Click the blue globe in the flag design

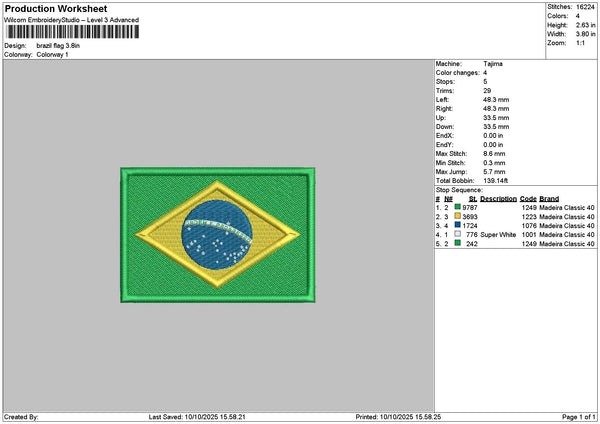(217, 235)
